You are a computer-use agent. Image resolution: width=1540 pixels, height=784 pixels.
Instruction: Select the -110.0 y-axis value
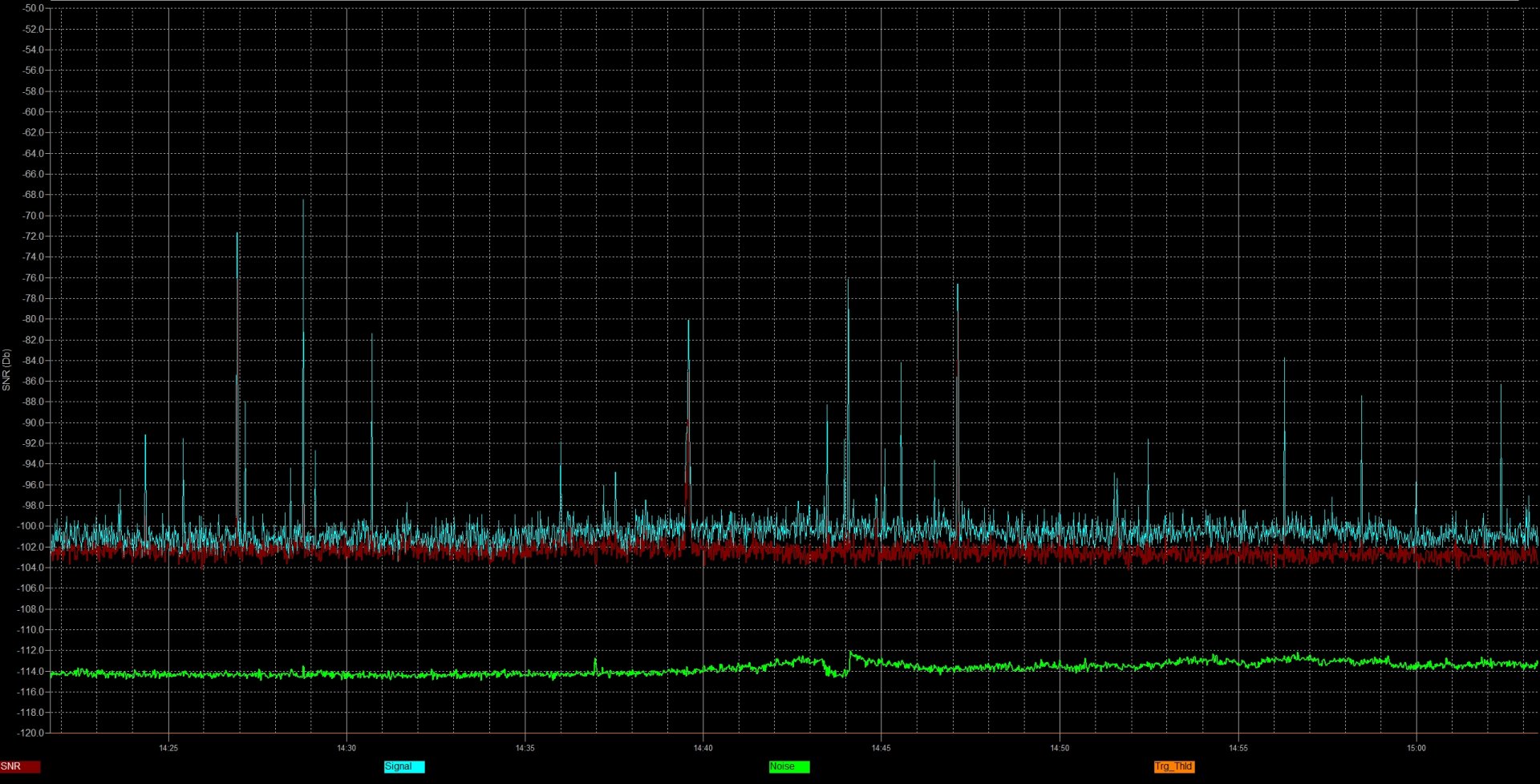pos(30,629)
